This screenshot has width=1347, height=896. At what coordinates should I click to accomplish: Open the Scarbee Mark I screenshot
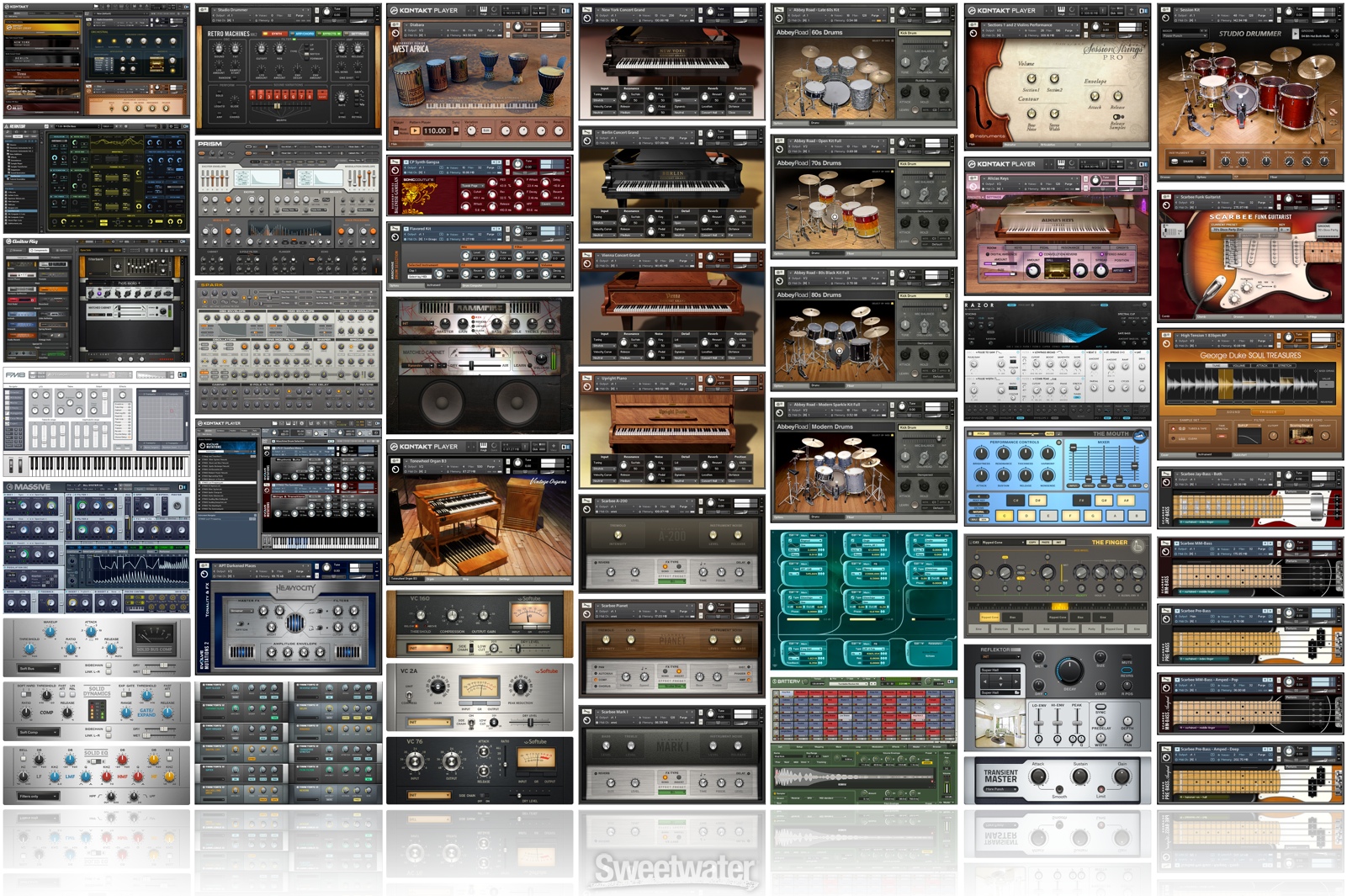(x=671, y=753)
